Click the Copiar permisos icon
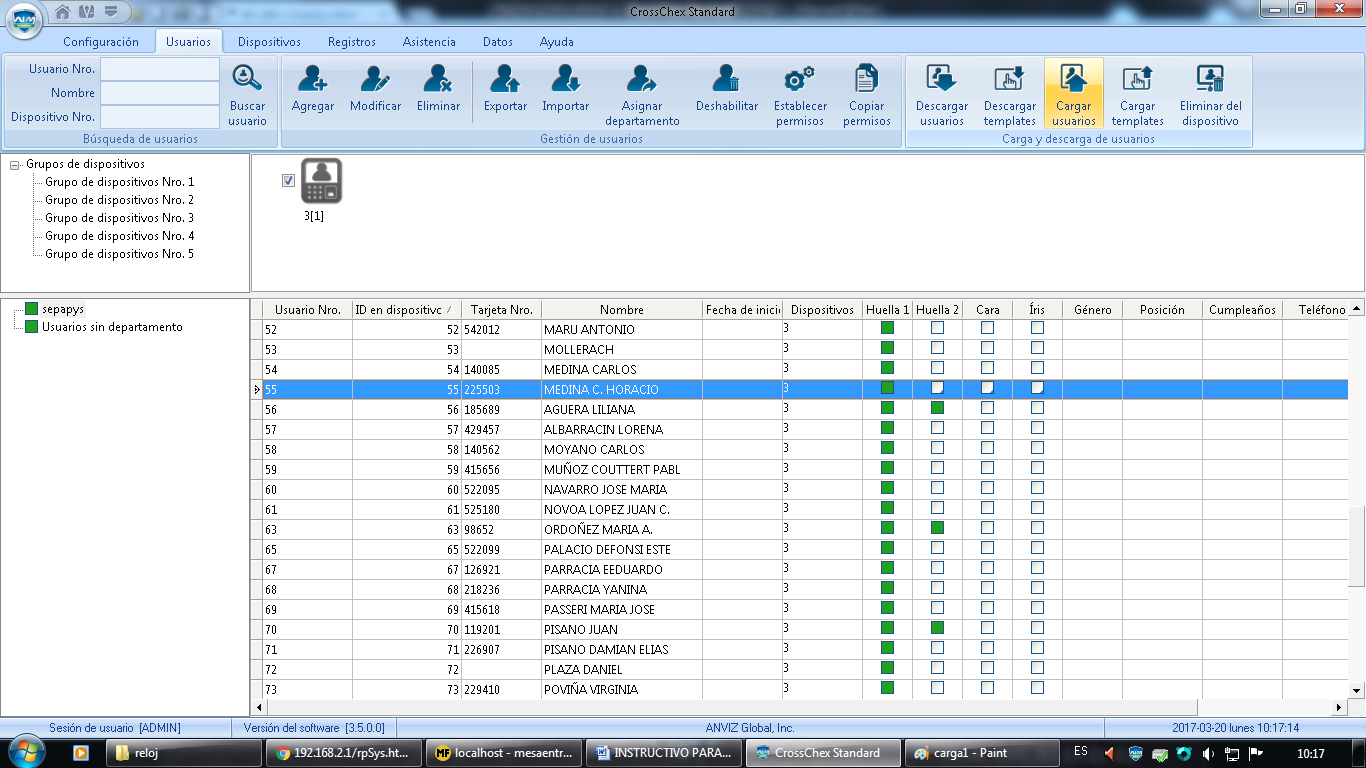This screenshot has height=768, width=1366. [x=866, y=78]
